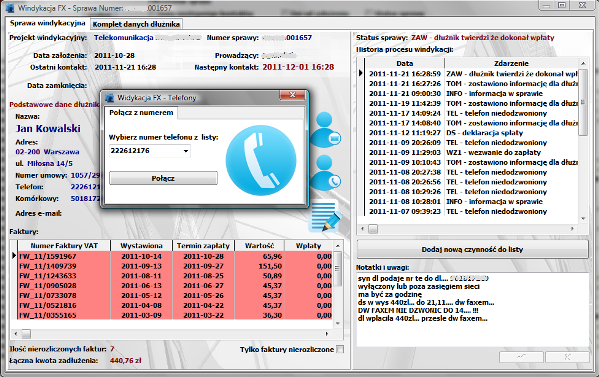
Task: Click the large blue phone handset icon
Action: point(261,160)
